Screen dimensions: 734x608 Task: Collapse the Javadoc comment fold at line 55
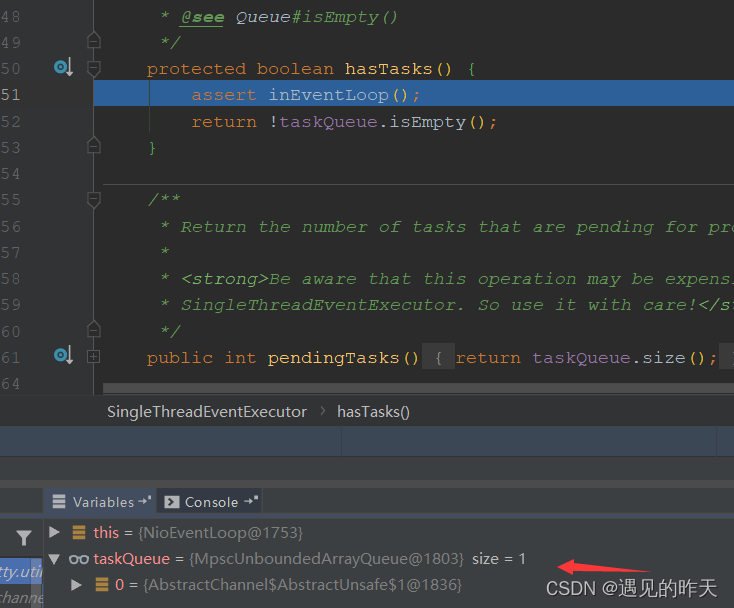pyautogui.click(x=94, y=200)
